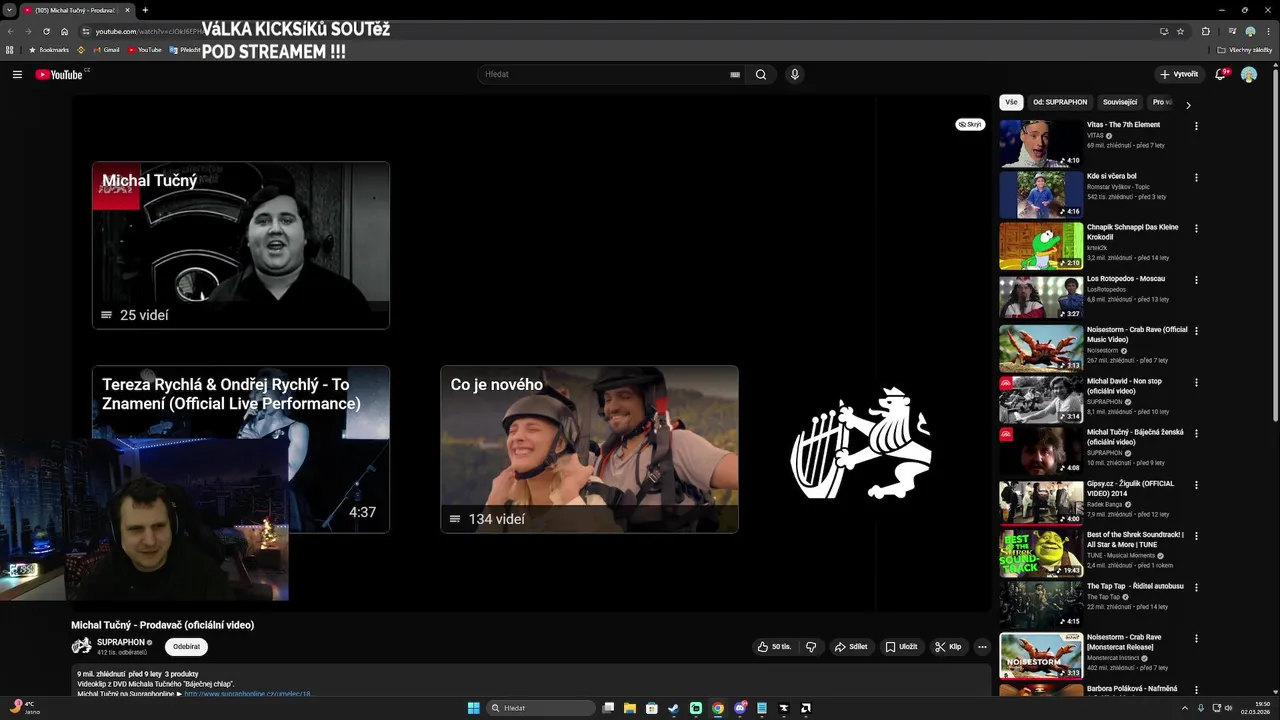Screen dimensions: 1280x720
Task: Hide end screen with Skrýt button
Action: tap(970, 124)
